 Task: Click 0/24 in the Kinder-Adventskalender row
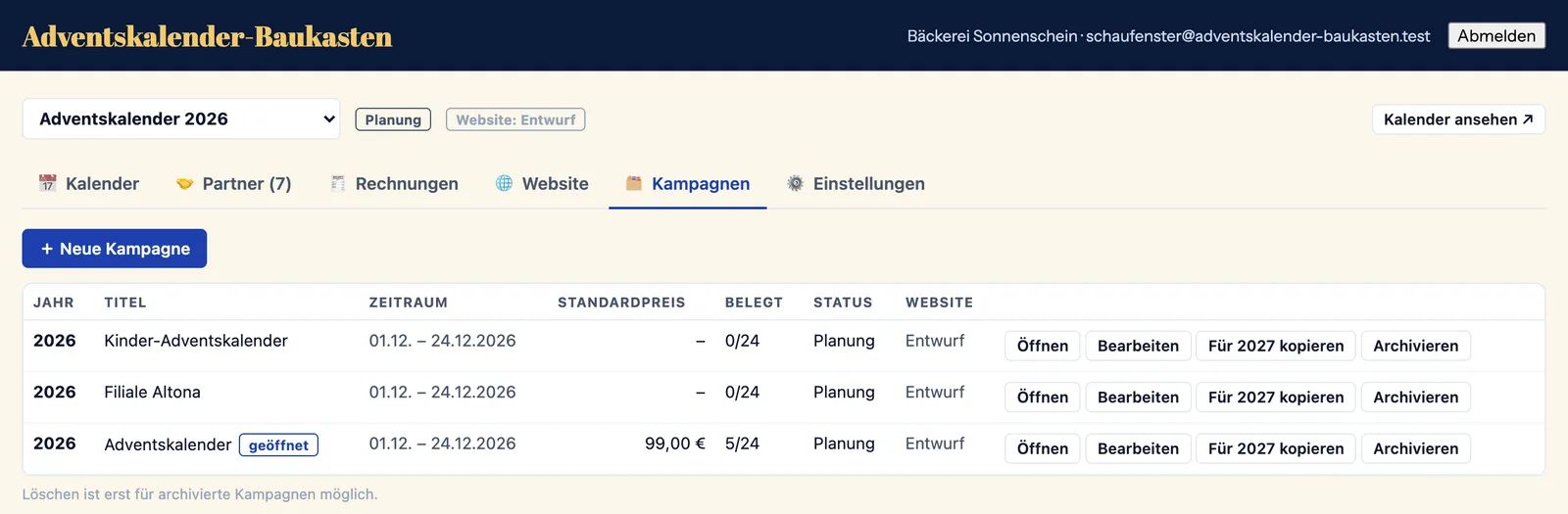(x=742, y=341)
